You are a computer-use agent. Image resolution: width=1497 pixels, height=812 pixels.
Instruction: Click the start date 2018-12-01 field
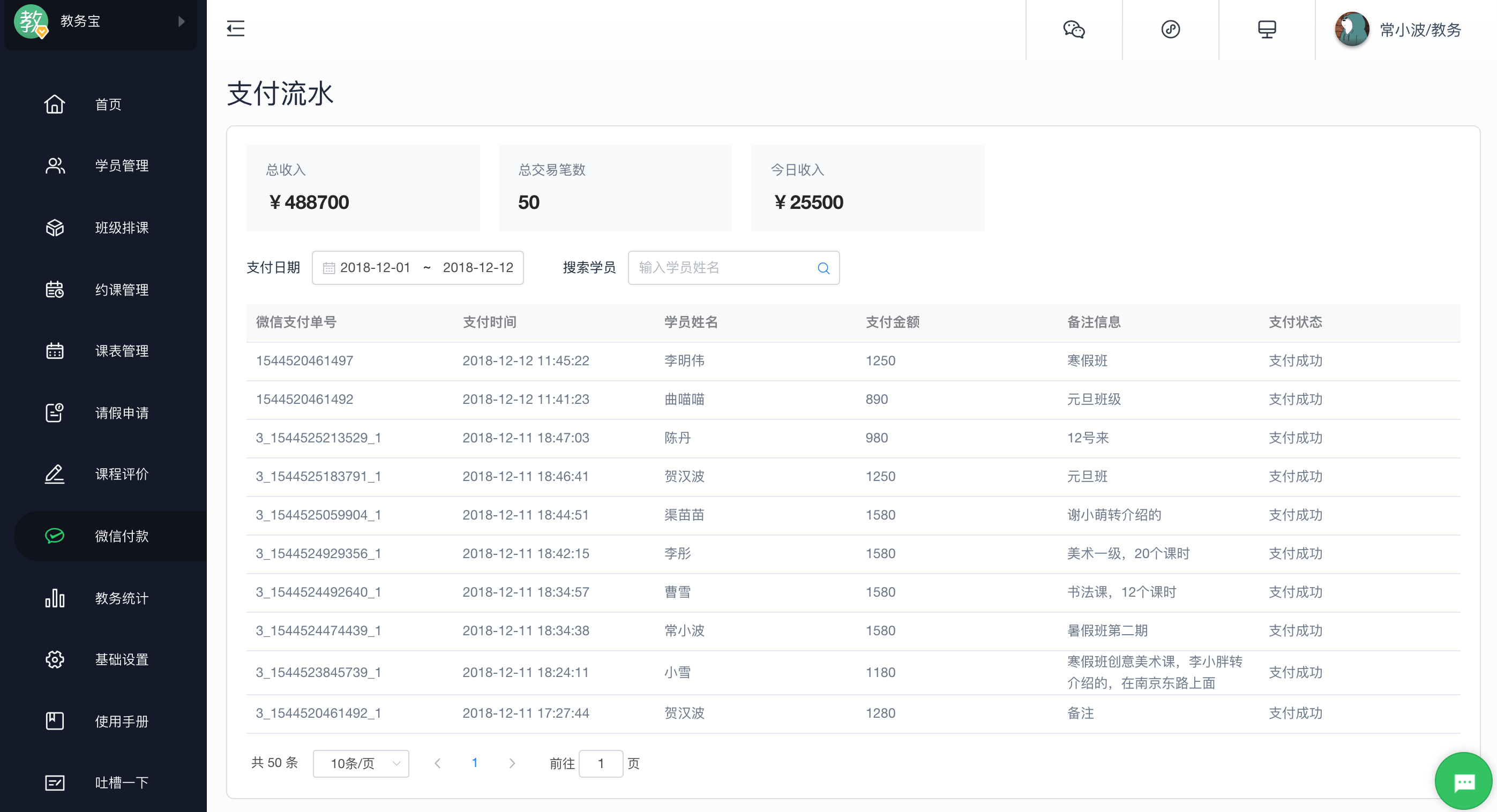(375, 268)
